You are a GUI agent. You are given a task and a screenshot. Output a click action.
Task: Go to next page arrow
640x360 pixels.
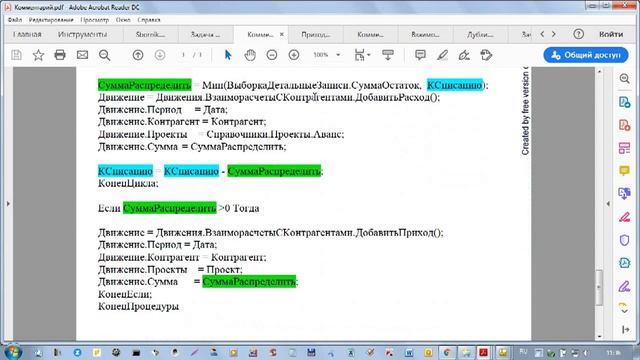160,55
